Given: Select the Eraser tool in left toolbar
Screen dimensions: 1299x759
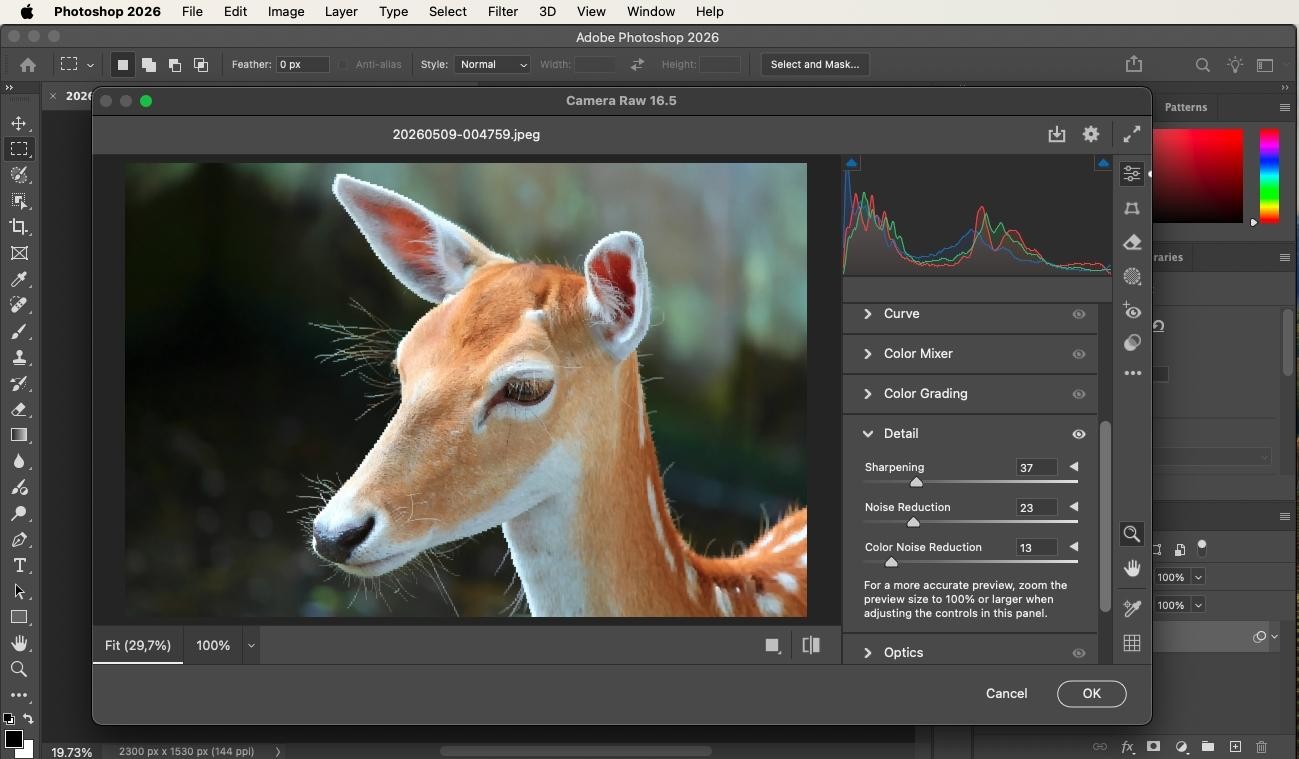Looking at the screenshot, I should pos(19,409).
